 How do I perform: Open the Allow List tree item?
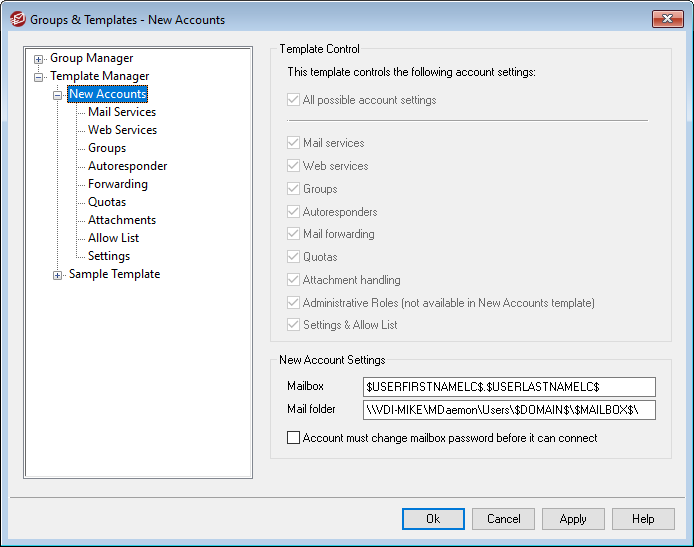click(113, 238)
